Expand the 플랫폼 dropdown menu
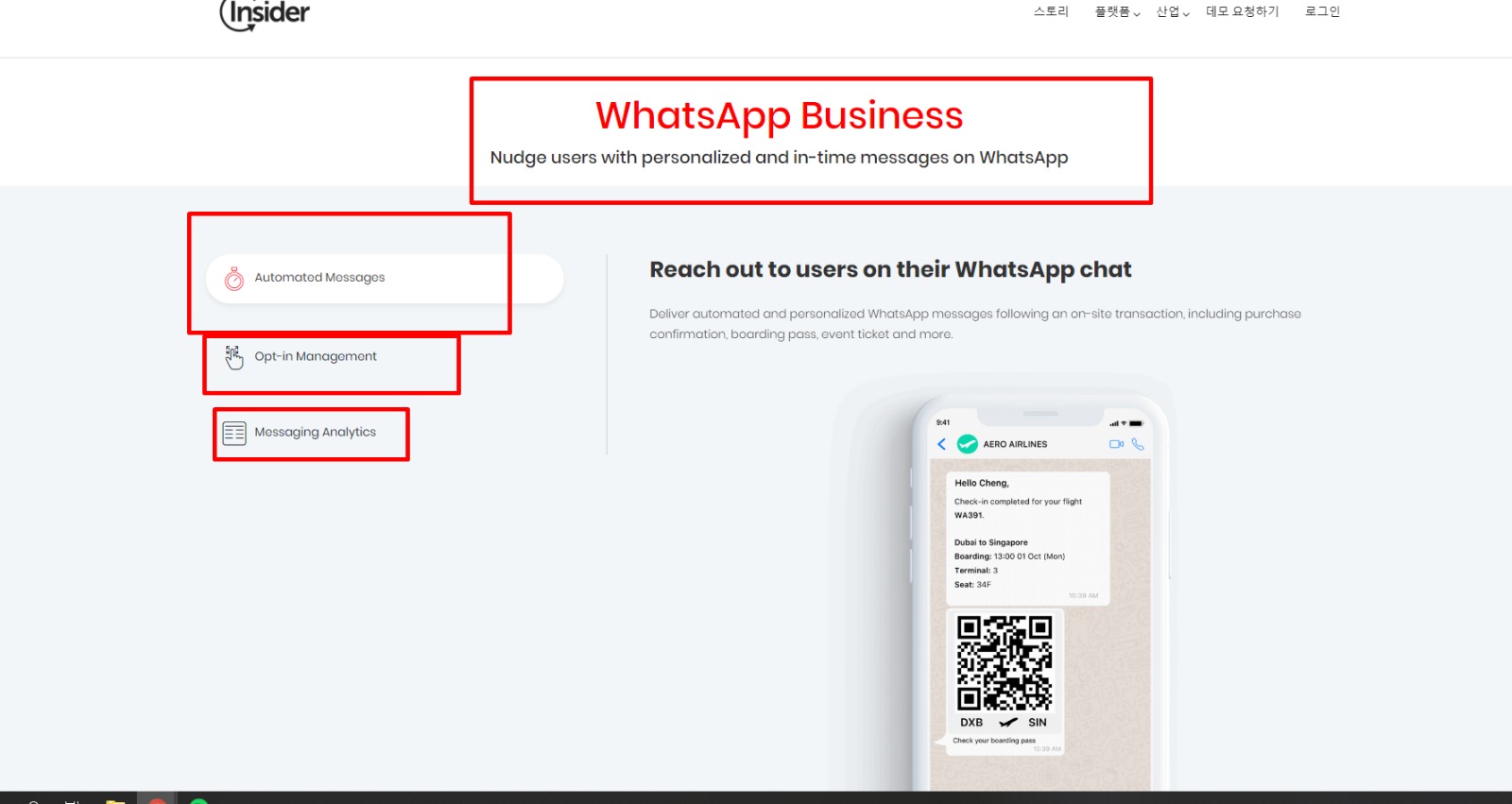Image resolution: width=1512 pixels, height=804 pixels. (1117, 12)
